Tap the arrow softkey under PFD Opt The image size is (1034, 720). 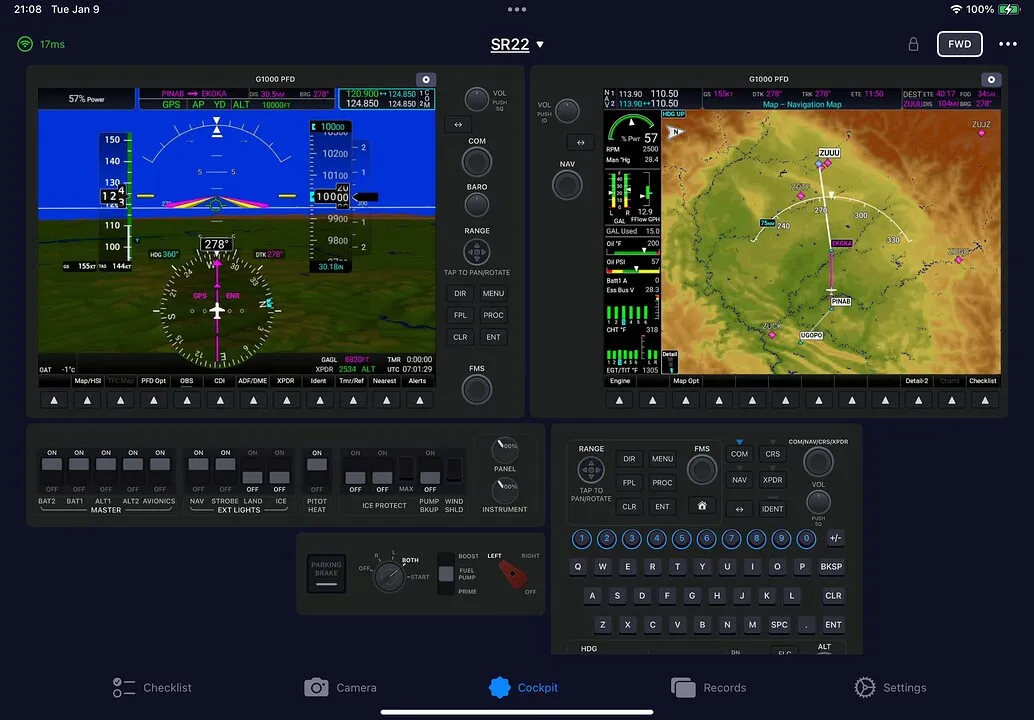point(154,400)
